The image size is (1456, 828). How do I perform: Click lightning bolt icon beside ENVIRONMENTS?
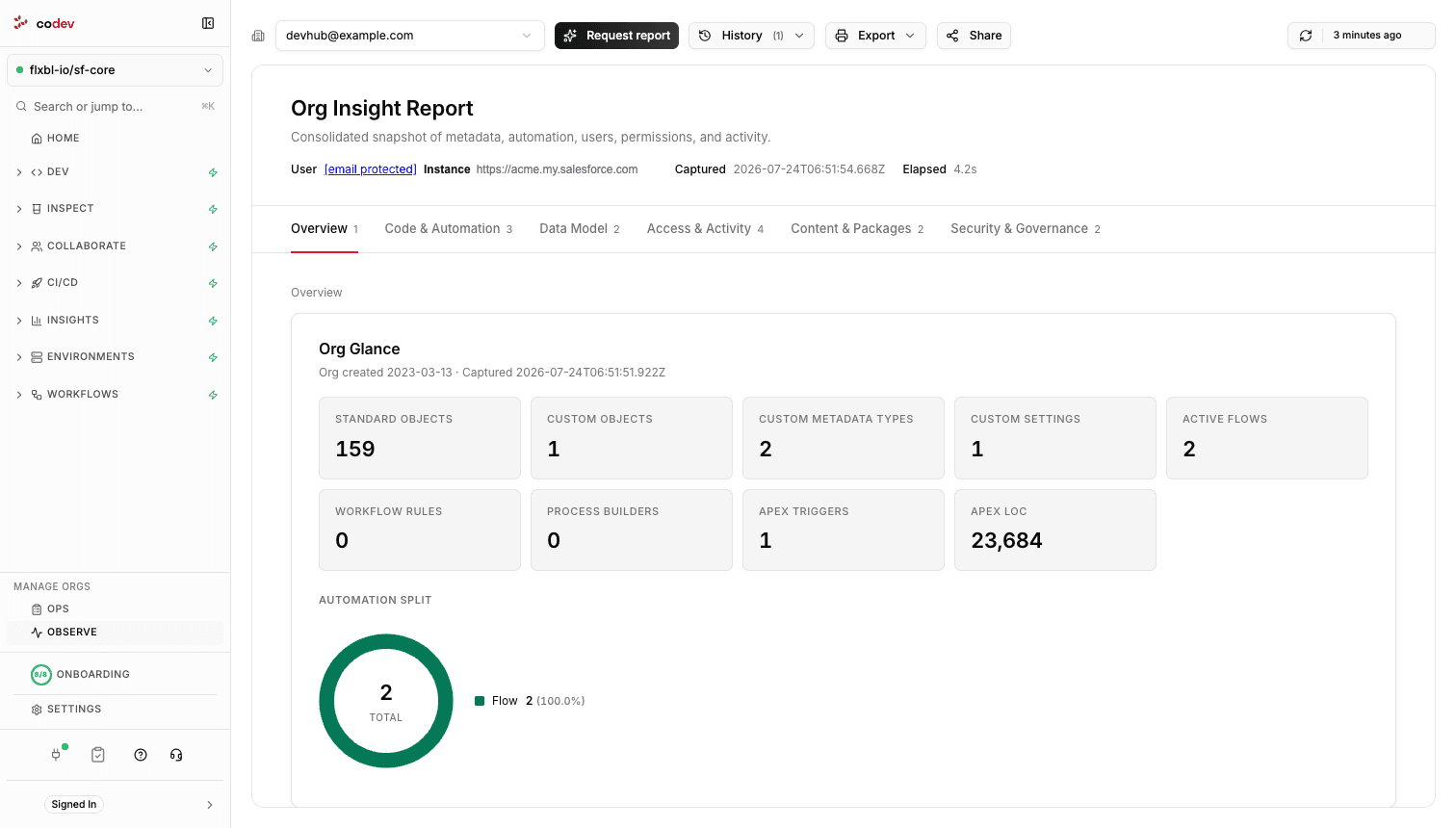[213, 357]
